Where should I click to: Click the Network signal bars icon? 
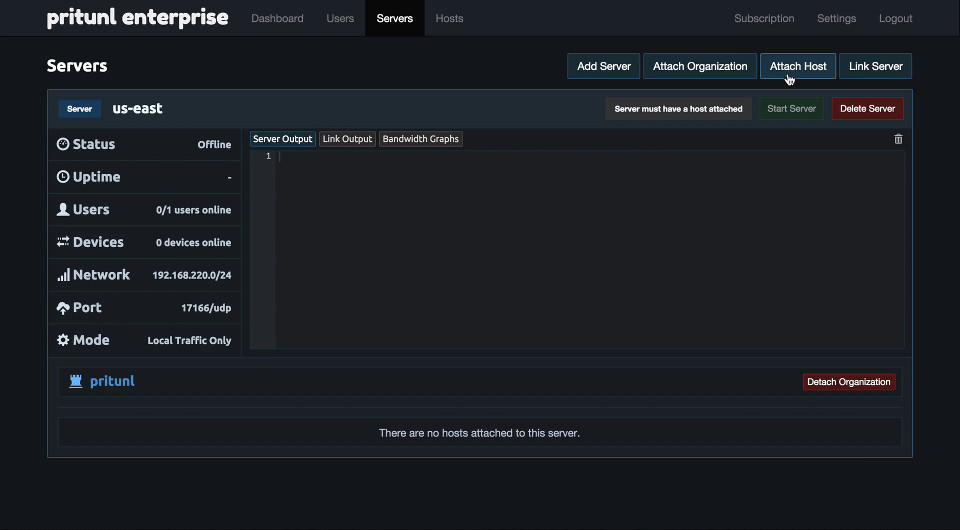point(63,275)
